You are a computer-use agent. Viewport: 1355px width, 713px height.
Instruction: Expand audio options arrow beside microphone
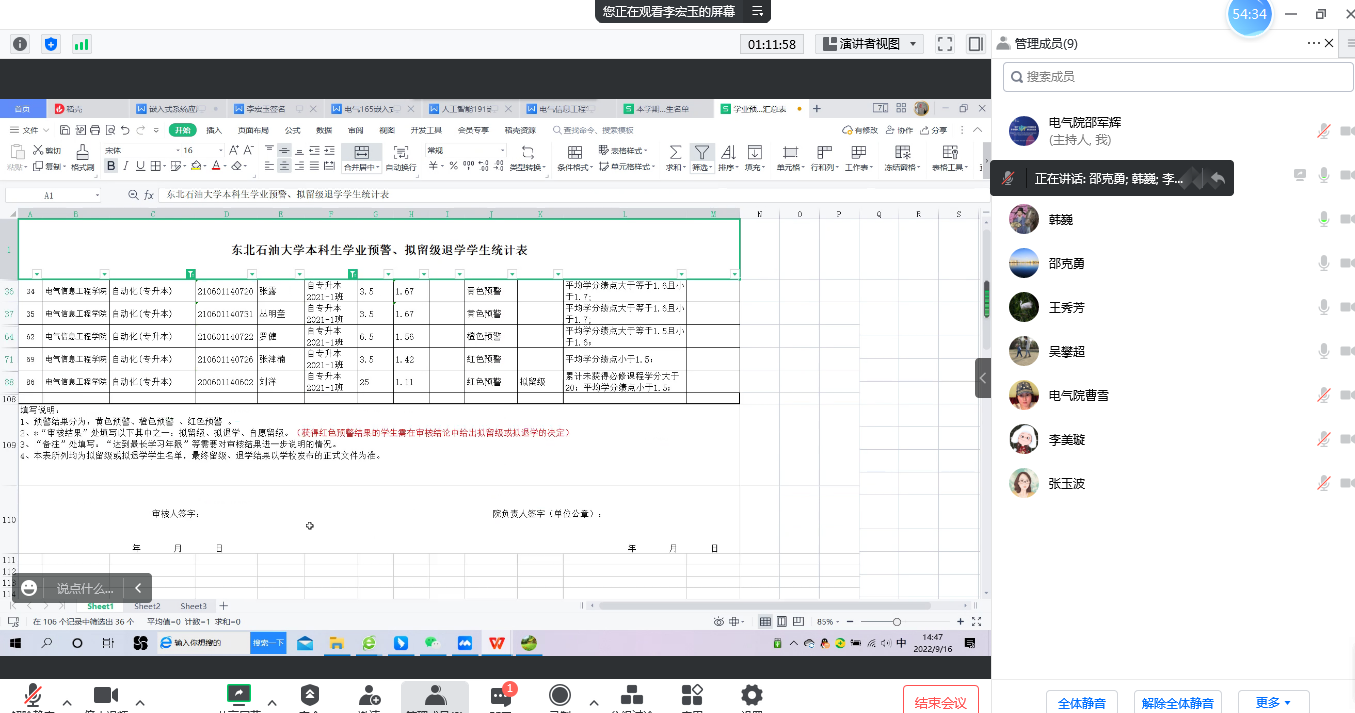(67, 701)
